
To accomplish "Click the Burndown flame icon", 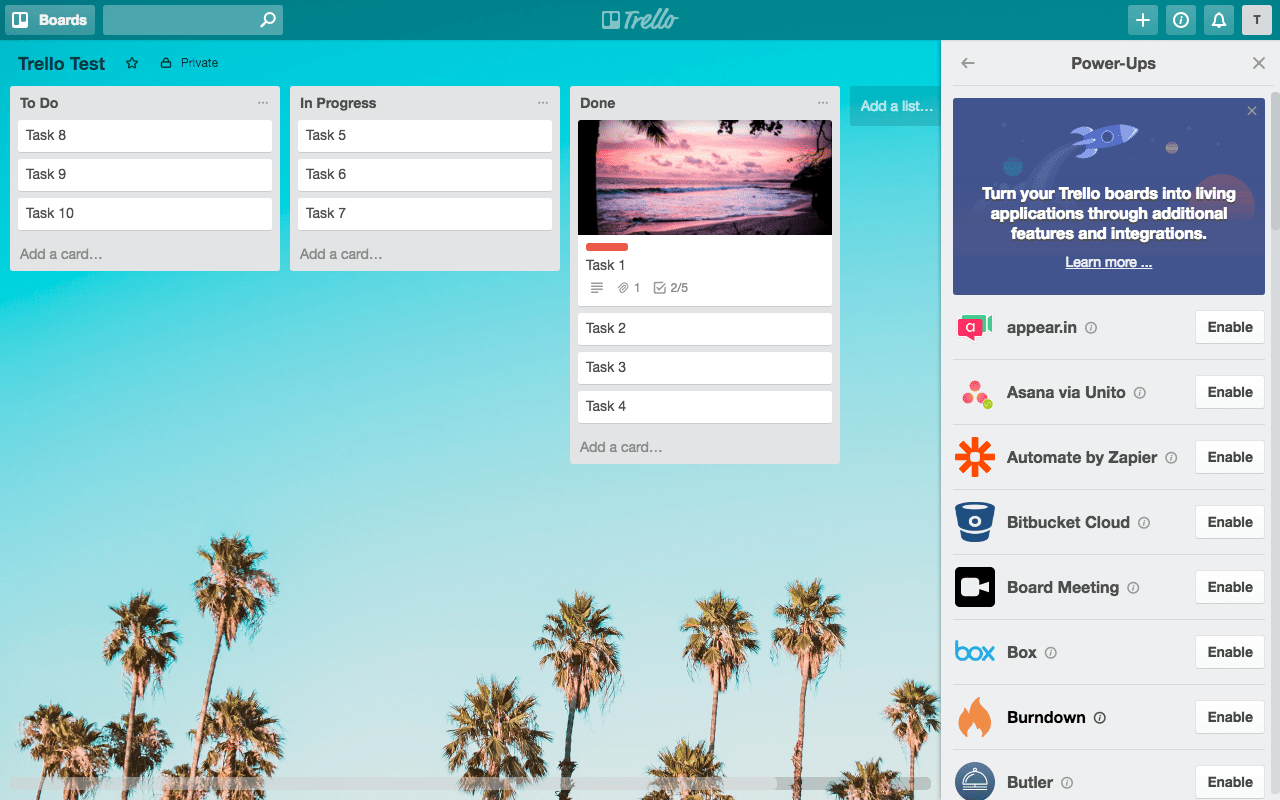I will [975, 717].
